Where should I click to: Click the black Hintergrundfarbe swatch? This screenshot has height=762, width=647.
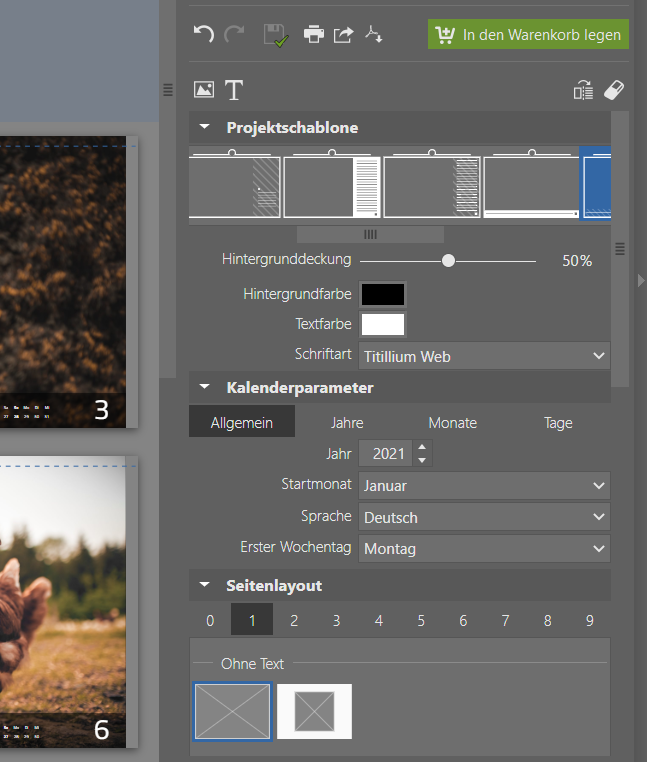[x=383, y=294]
